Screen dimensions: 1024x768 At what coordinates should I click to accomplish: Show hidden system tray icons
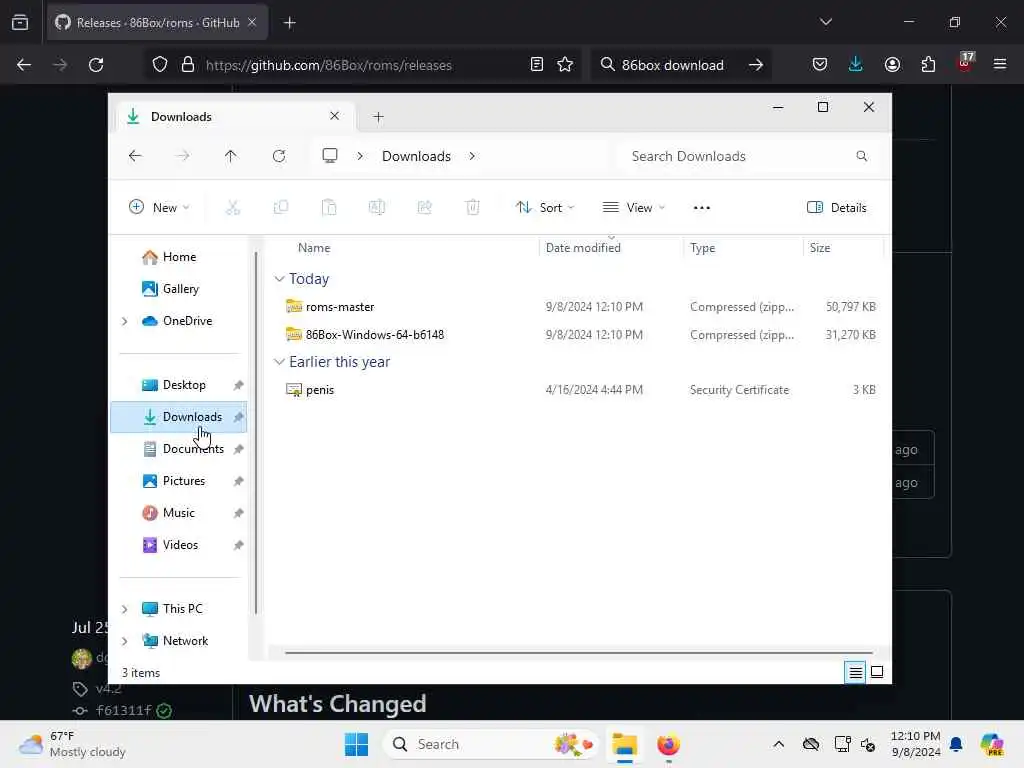[x=778, y=744]
